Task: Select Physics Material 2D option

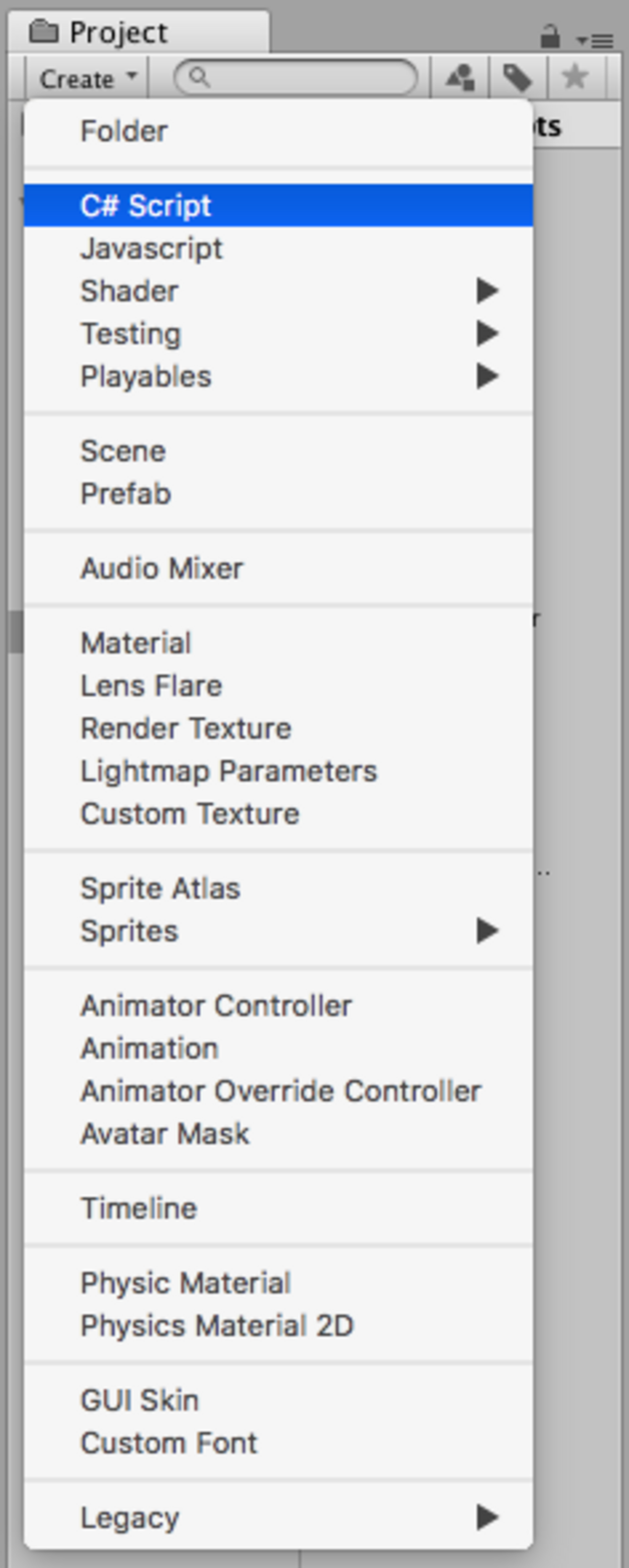Action: [x=217, y=1325]
